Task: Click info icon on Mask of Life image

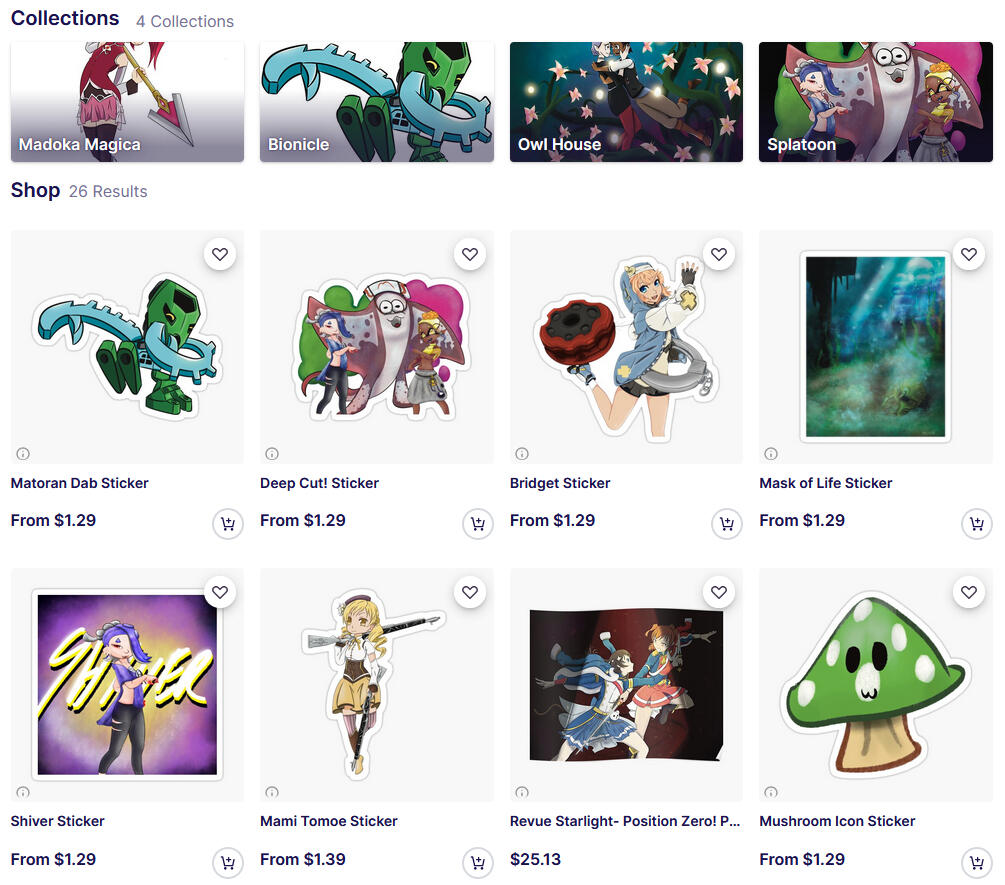Action: tap(771, 454)
